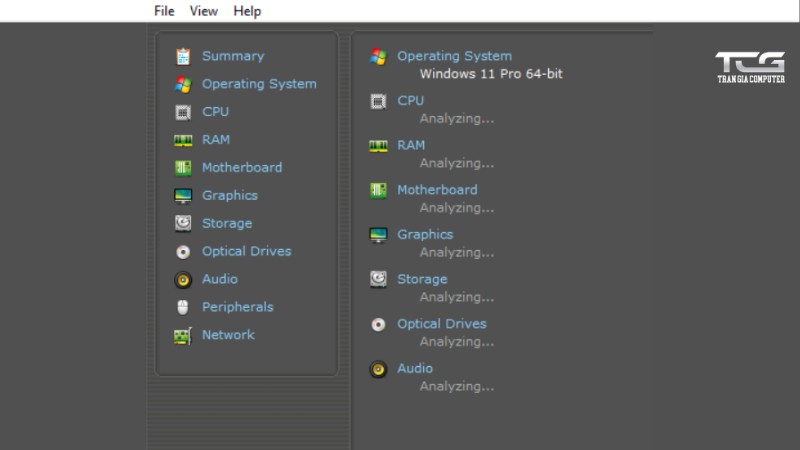Click the Windows flag icon in sidebar
This screenshot has height=450, width=800.
coord(183,84)
